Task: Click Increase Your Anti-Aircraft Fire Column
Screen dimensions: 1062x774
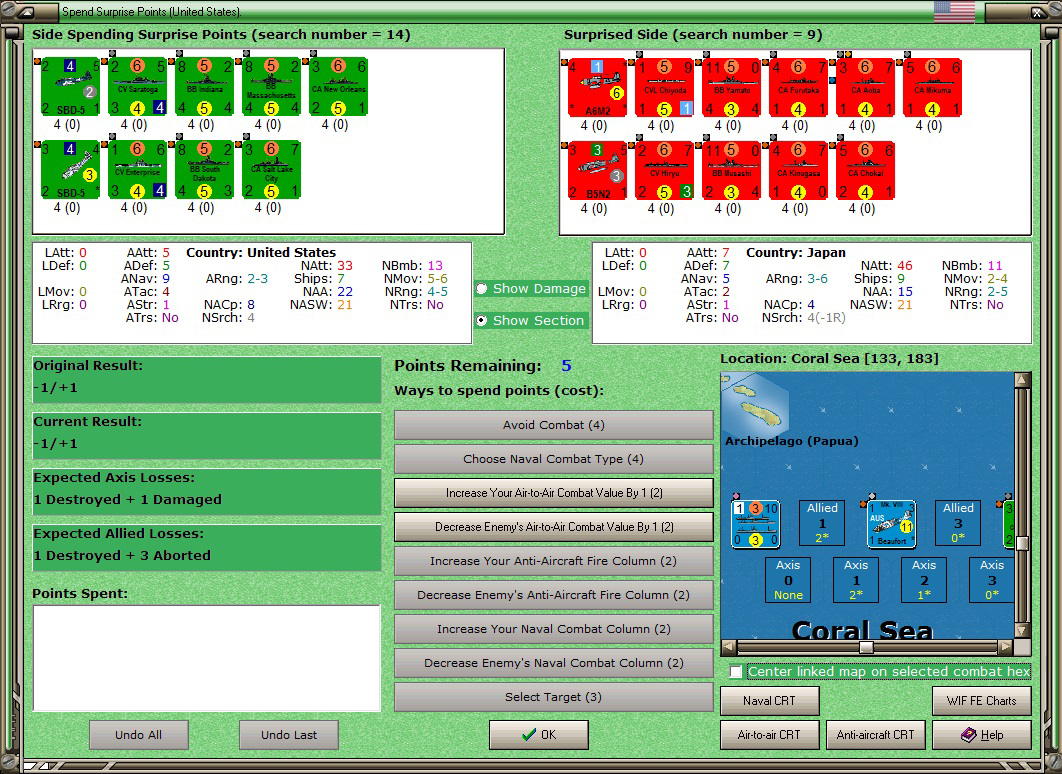Action: click(x=553, y=561)
